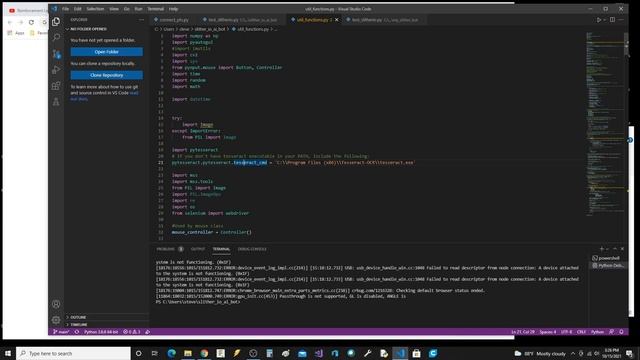This screenshot has width=640, height=360.
Task: Expand the Outline section
Action: click(x=107, y=317)
